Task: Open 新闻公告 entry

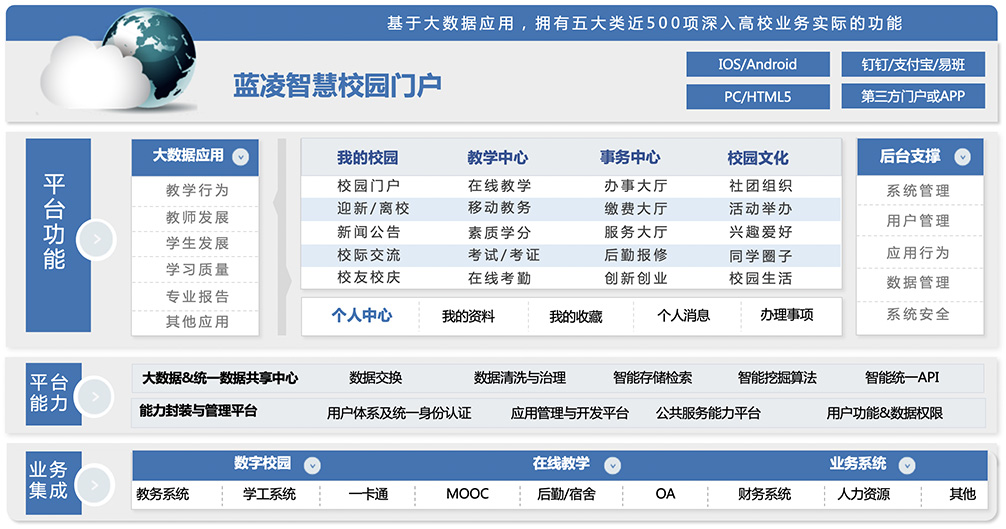Action: [368, 232]
